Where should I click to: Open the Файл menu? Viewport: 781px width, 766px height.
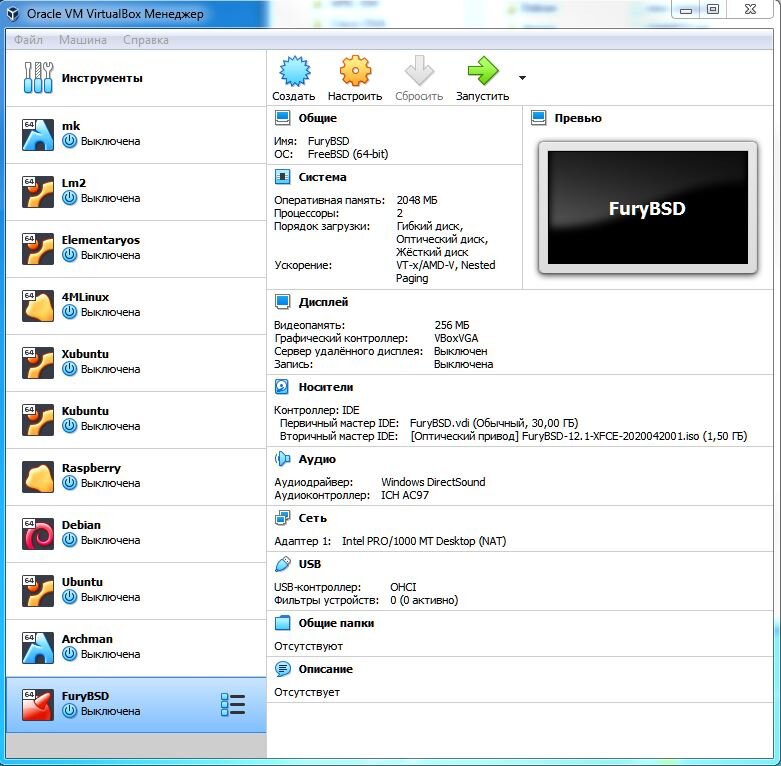point(28,40)
